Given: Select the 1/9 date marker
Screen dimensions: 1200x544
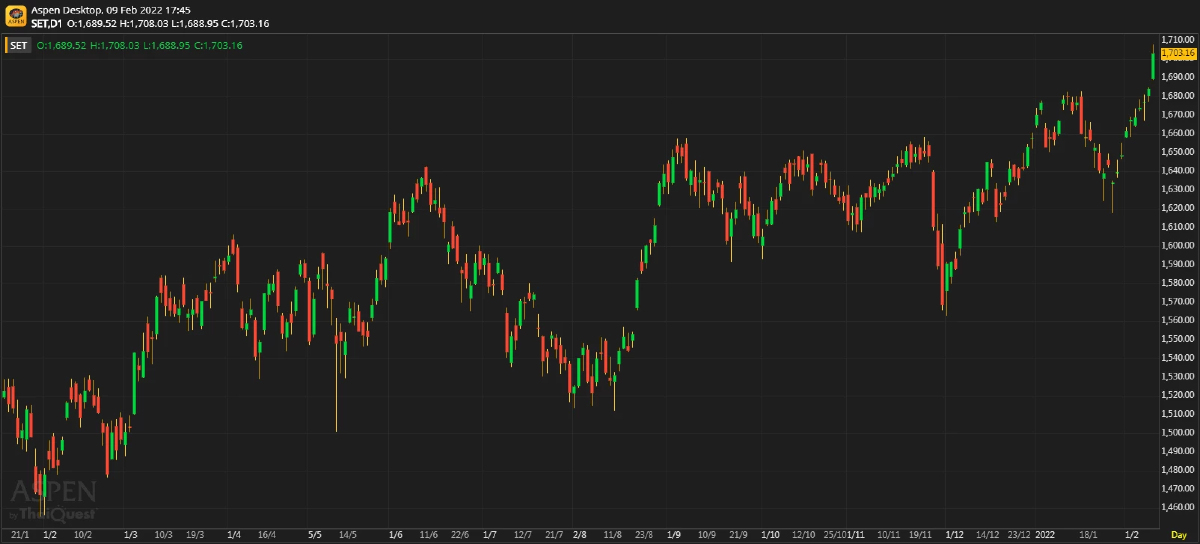Looking at the screenshot, I should (x=673, y=535).
